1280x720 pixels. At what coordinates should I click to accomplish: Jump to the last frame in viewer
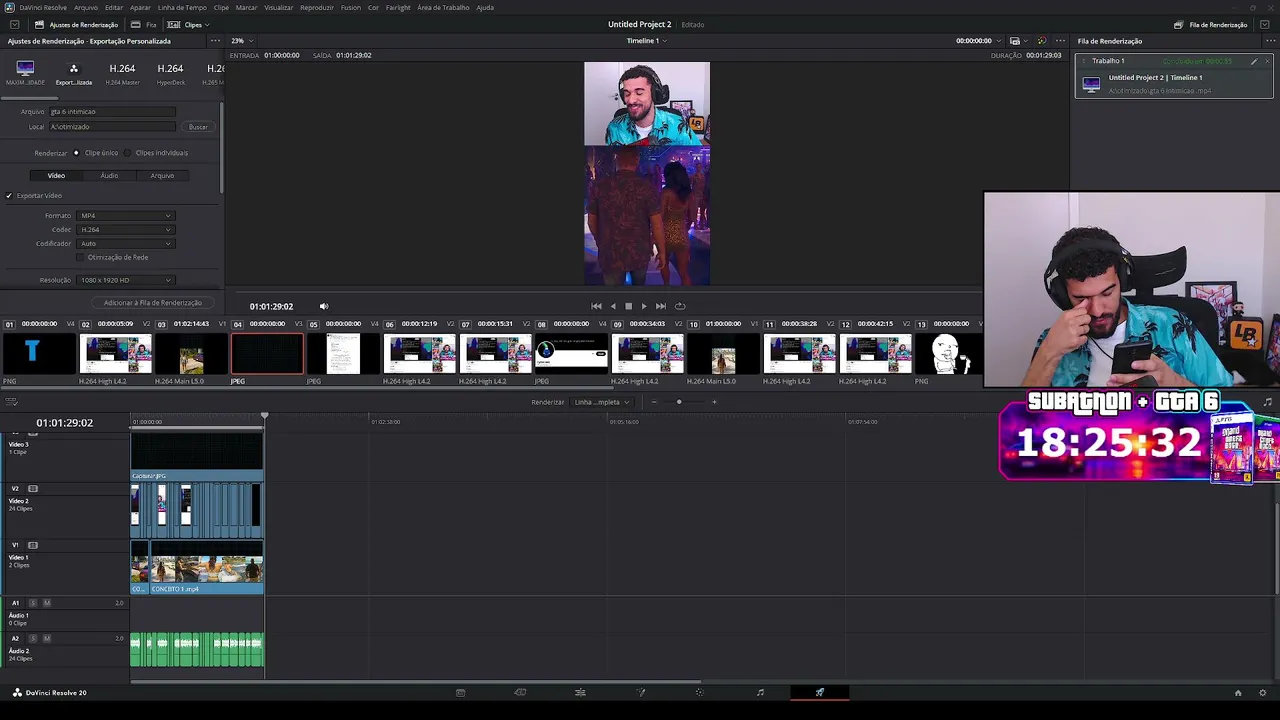(661, 306)
